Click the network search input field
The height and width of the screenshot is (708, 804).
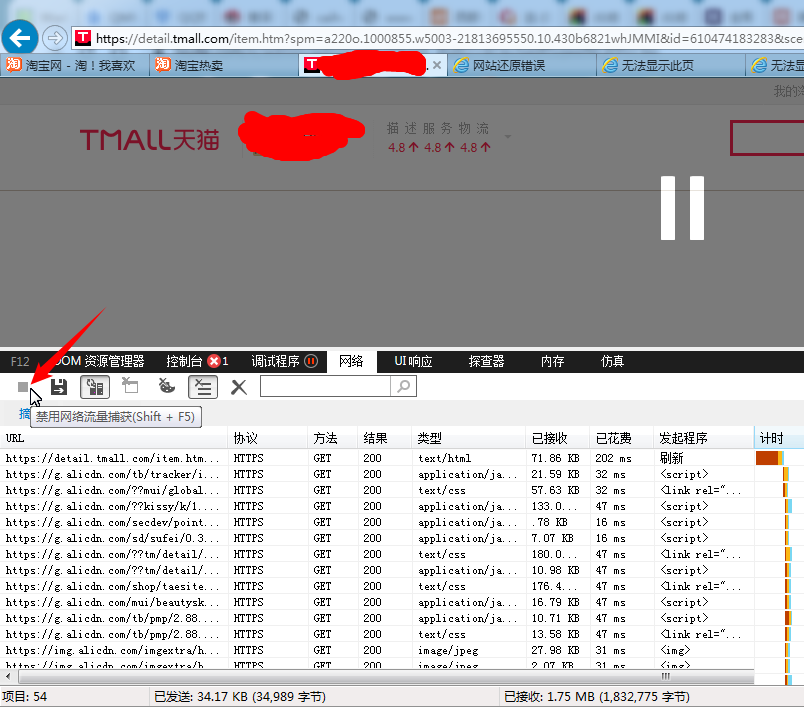pyautogui.click(x=325, y=386)
